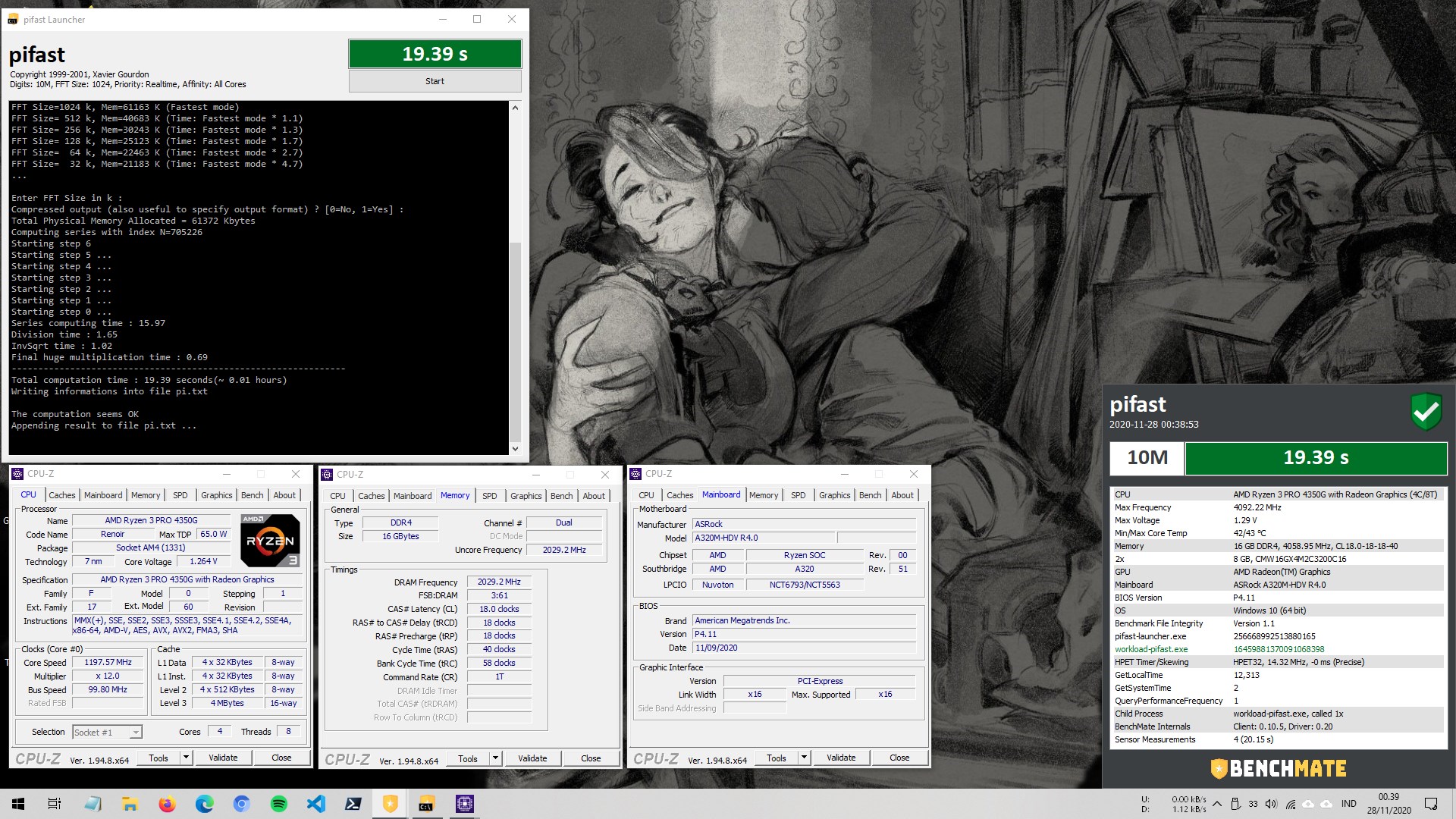The image size is (1456, 819).
Task: Click Core Speed 1197.57 MHz value
Action: (x=108, y=662)
